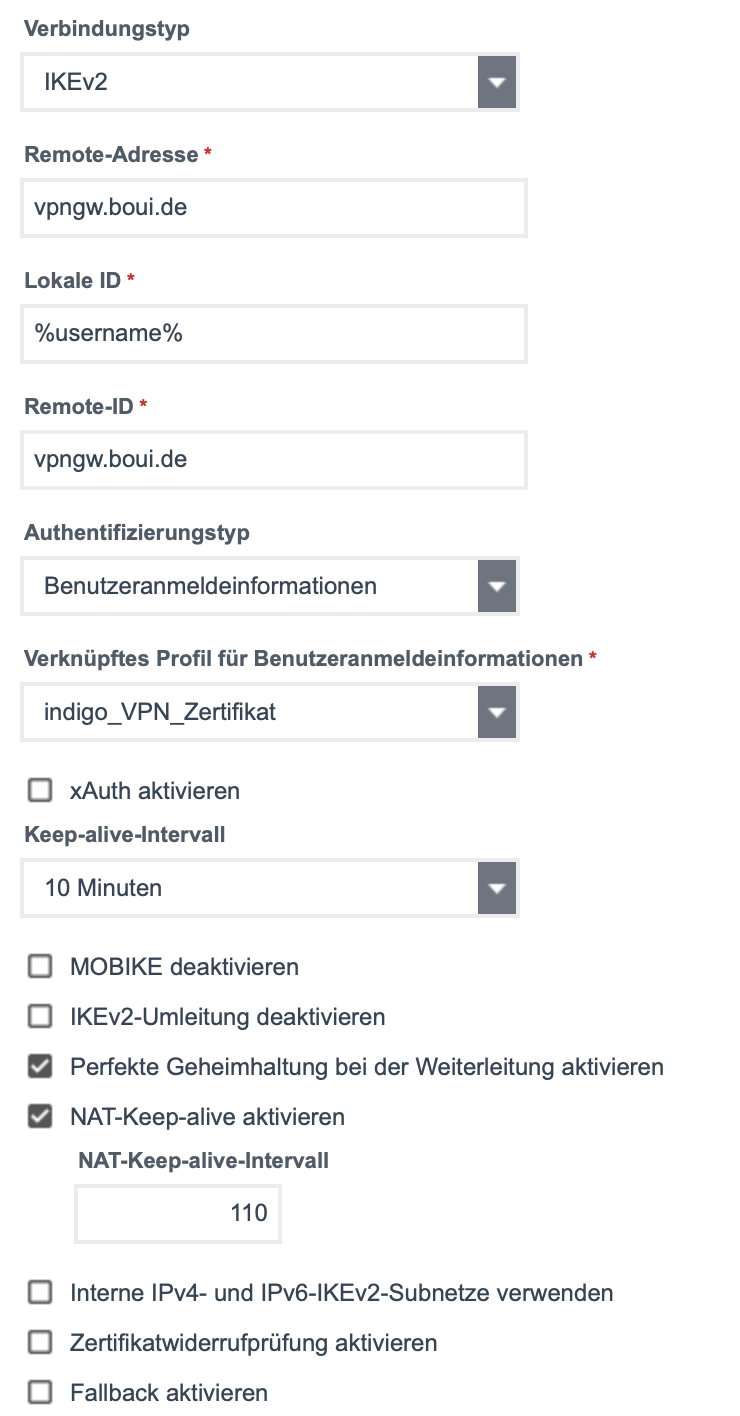Open the dropdown showing Benutzeranmeldeinformationen
Image resolution: width=740 pixels, height=1416 pixels.
(x=250, y=586)
